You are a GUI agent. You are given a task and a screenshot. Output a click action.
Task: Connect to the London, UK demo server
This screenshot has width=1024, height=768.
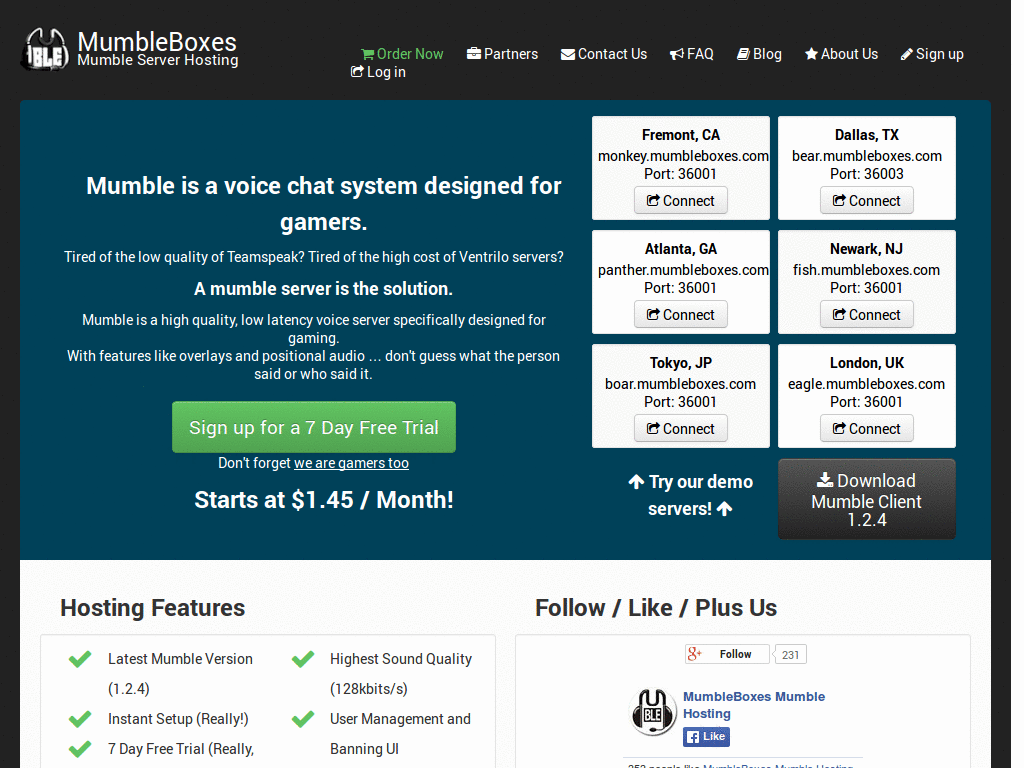(867, 429)
